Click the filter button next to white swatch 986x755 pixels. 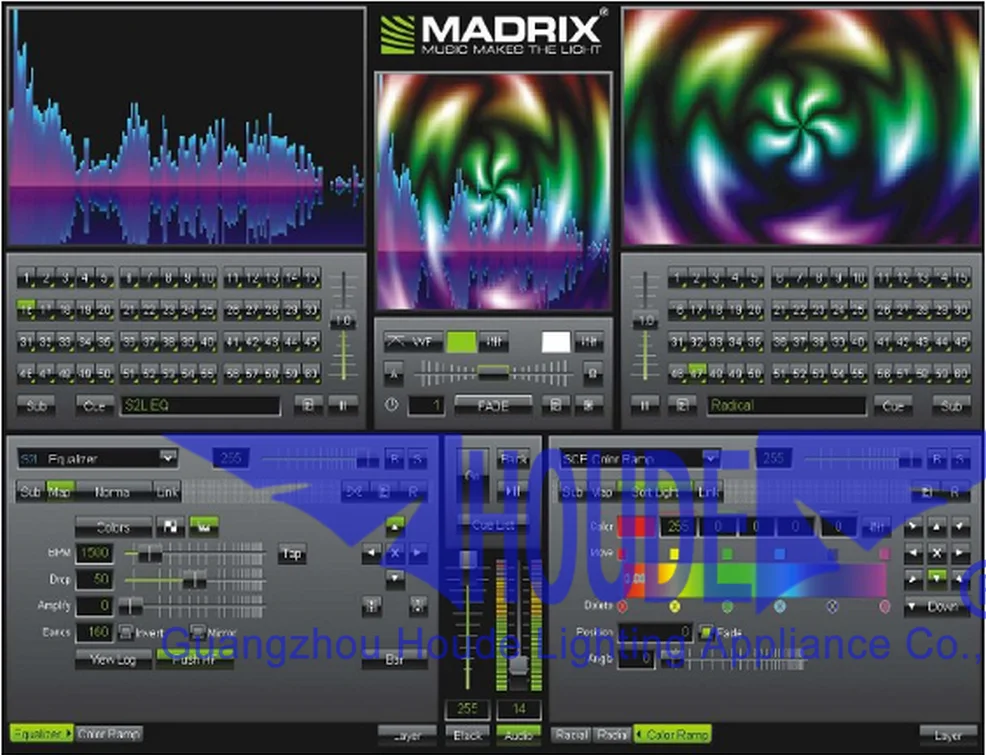(x=589, y=342)
